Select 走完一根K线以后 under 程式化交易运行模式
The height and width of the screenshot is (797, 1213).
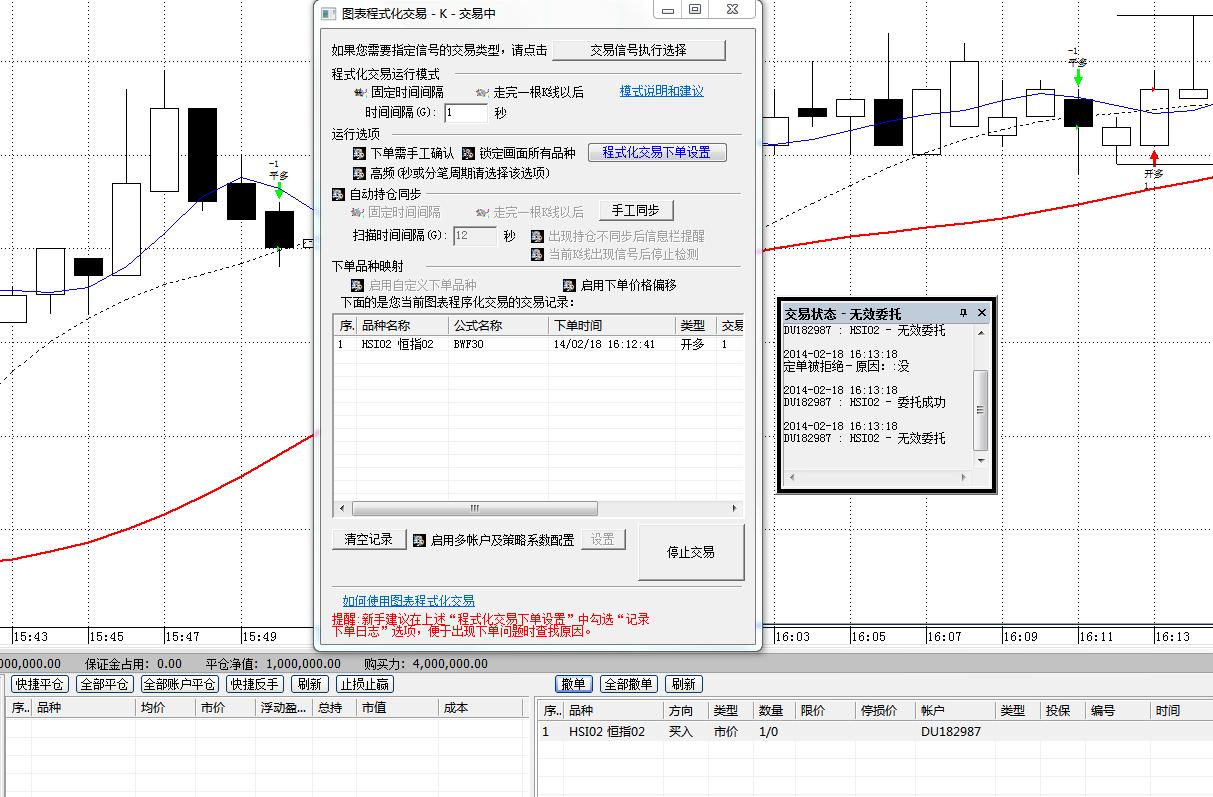point(482,92)
